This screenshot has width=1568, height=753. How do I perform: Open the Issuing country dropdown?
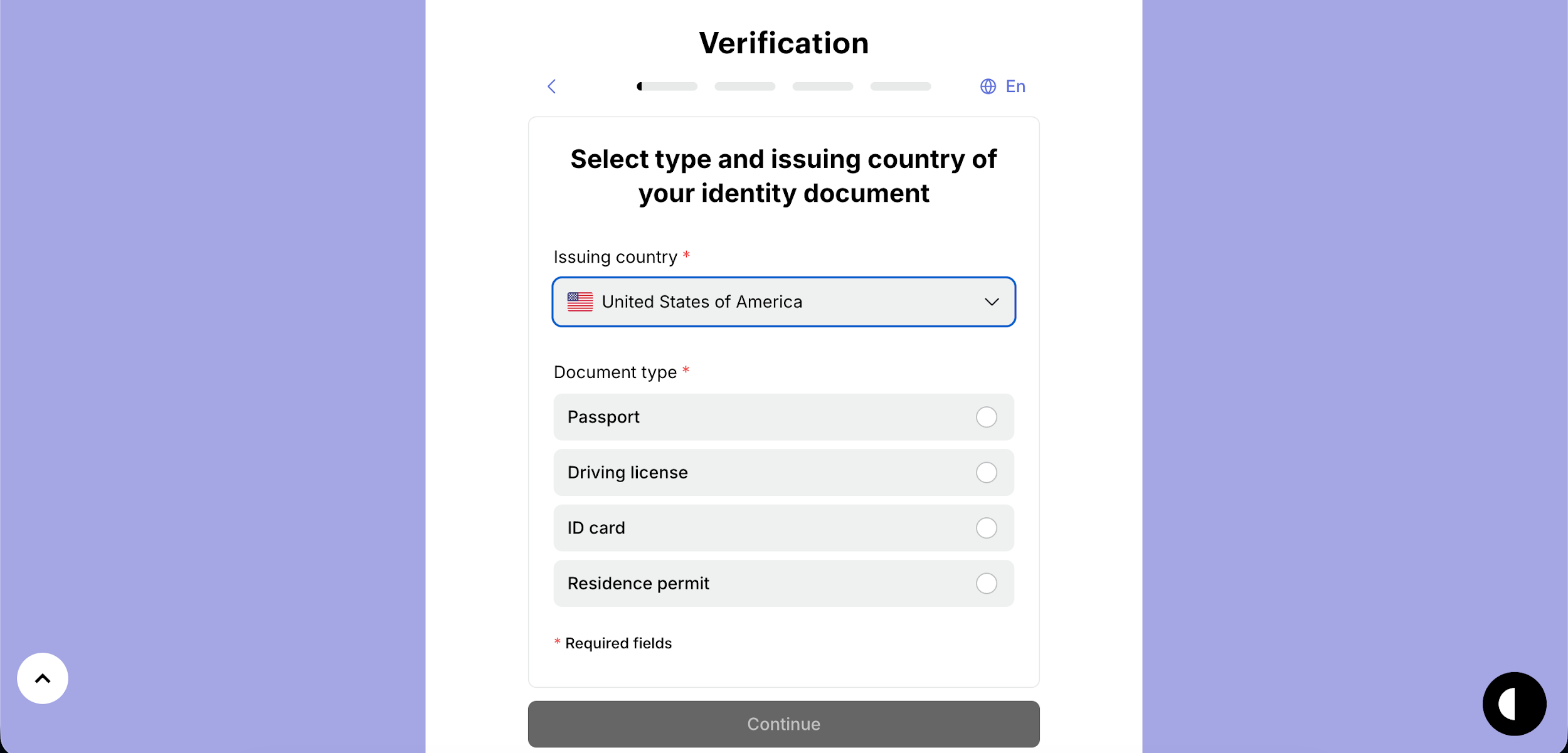pyautogui.click(x=783, y=302)
